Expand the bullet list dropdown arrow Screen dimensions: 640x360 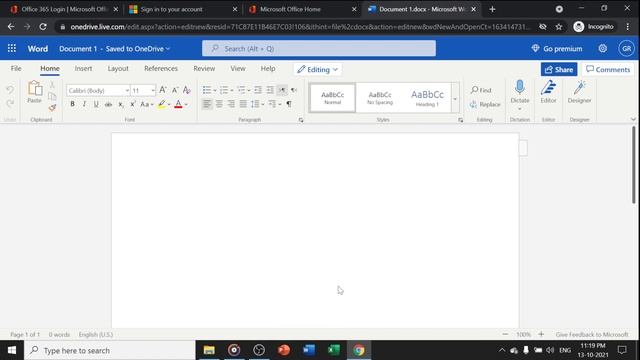(215, 90)
